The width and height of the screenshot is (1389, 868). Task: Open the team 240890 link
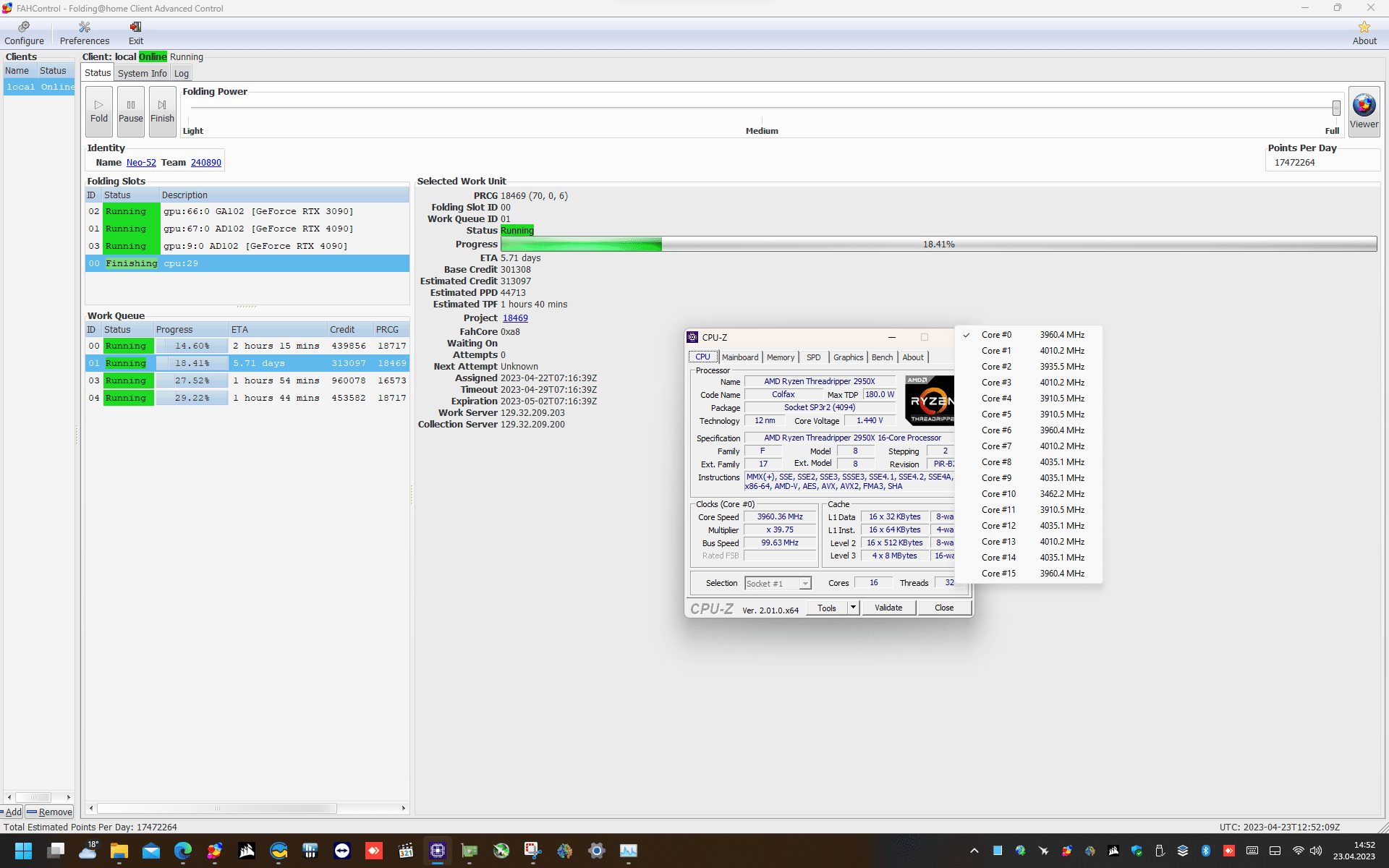206,163
